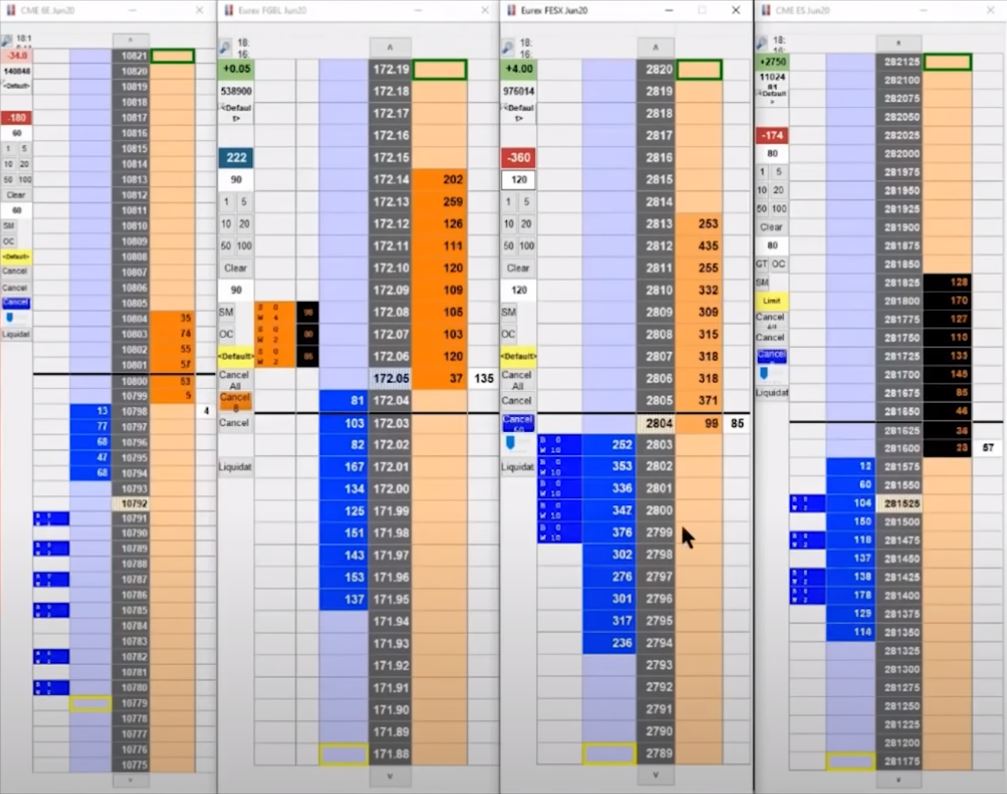Toggle the GT button in the CME ES ladder

point(762,264)
